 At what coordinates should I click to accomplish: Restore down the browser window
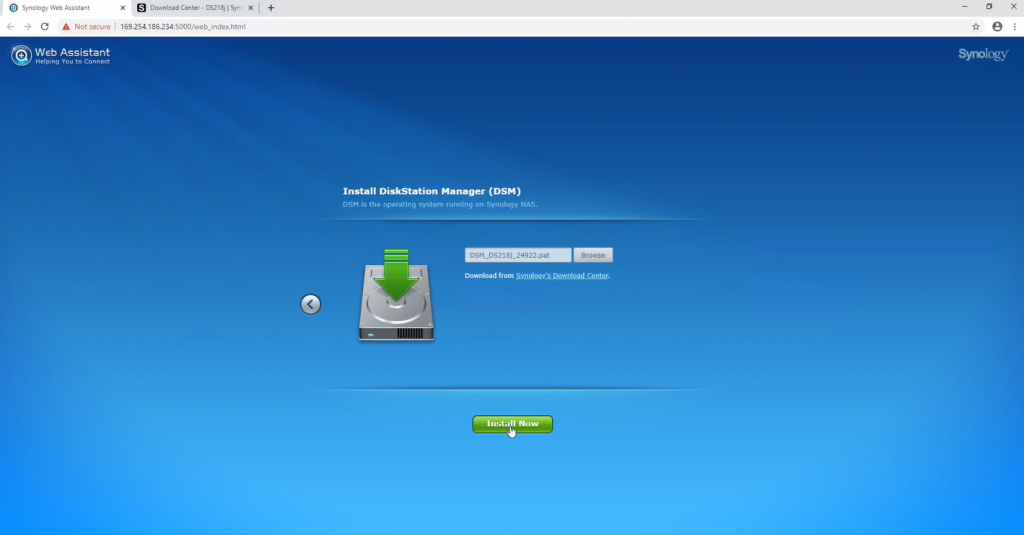[989, 7]
